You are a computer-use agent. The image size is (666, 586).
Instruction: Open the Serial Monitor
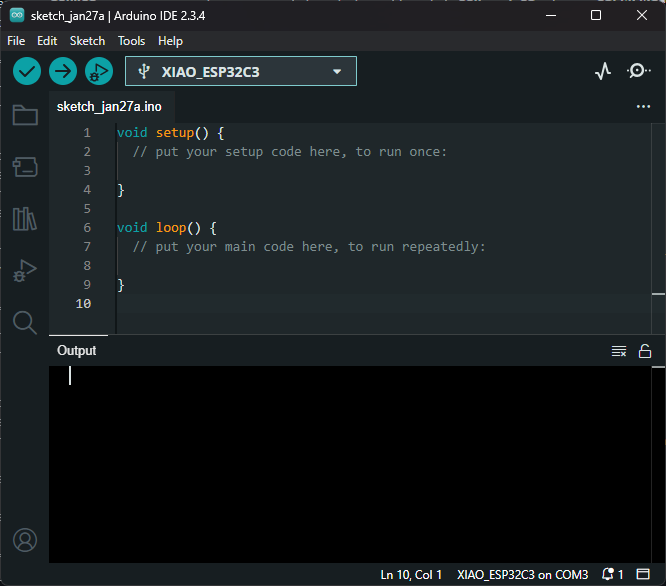(638, 71)
